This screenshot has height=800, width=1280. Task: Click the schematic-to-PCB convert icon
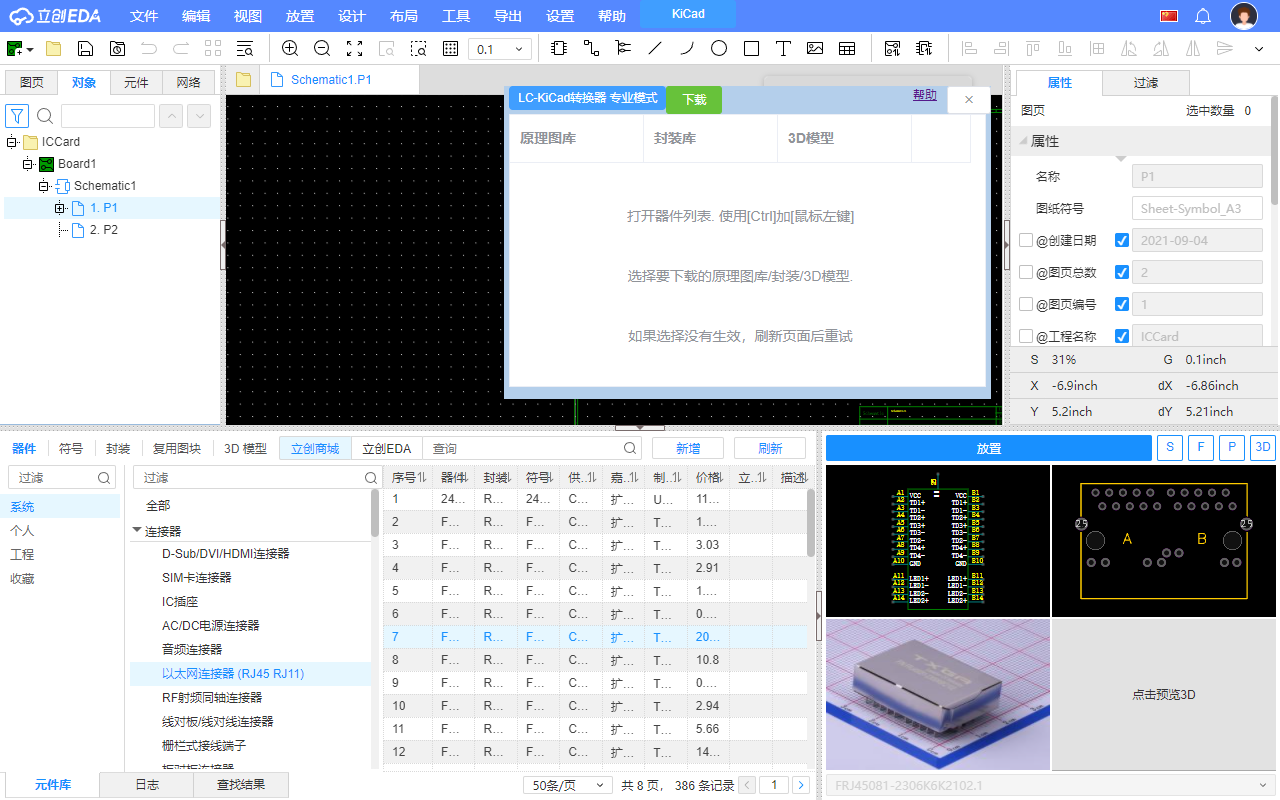pos(892,48)
